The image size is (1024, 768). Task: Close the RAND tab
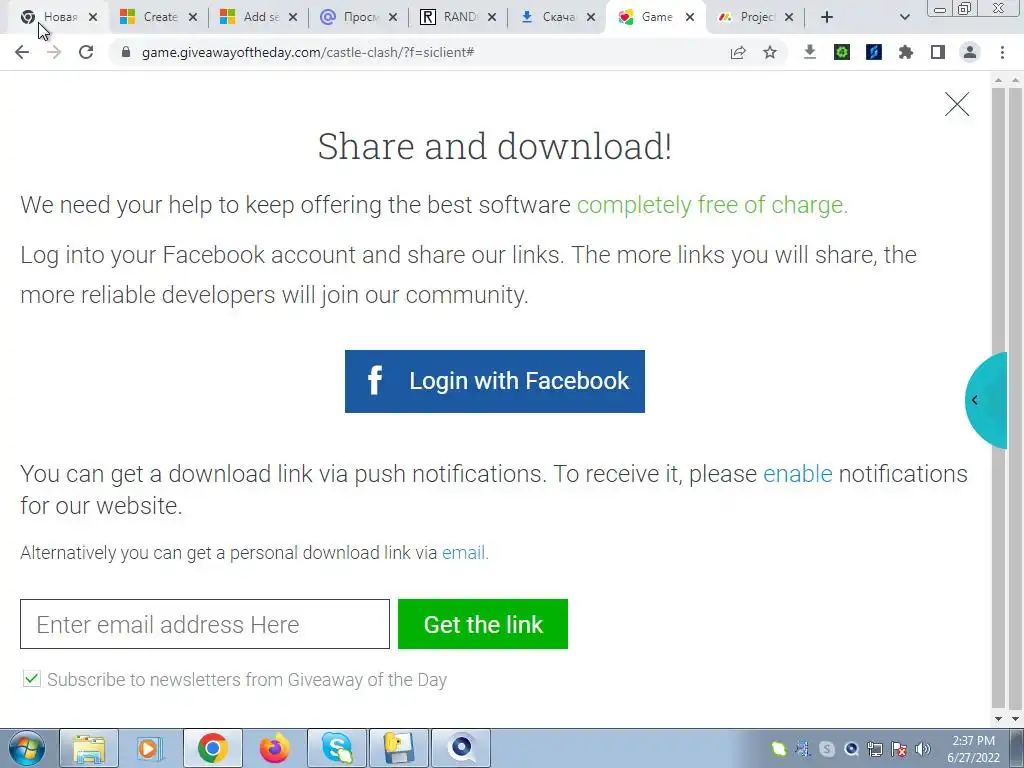(492, 17)
